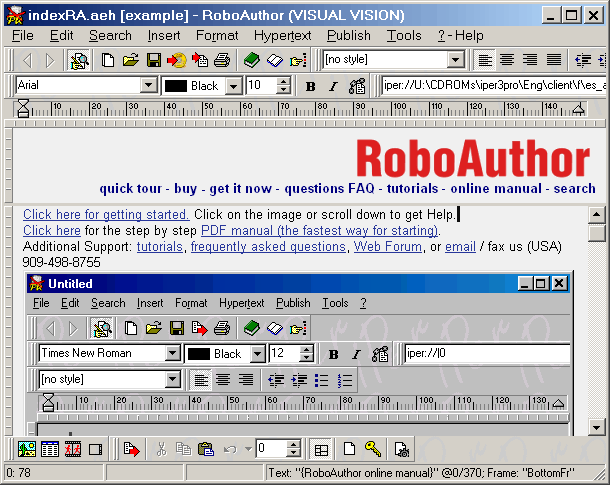Click the Print icon in main toolbar
Image resolution: width=610 pixels, height=485 pixels.
click(222, 60)
